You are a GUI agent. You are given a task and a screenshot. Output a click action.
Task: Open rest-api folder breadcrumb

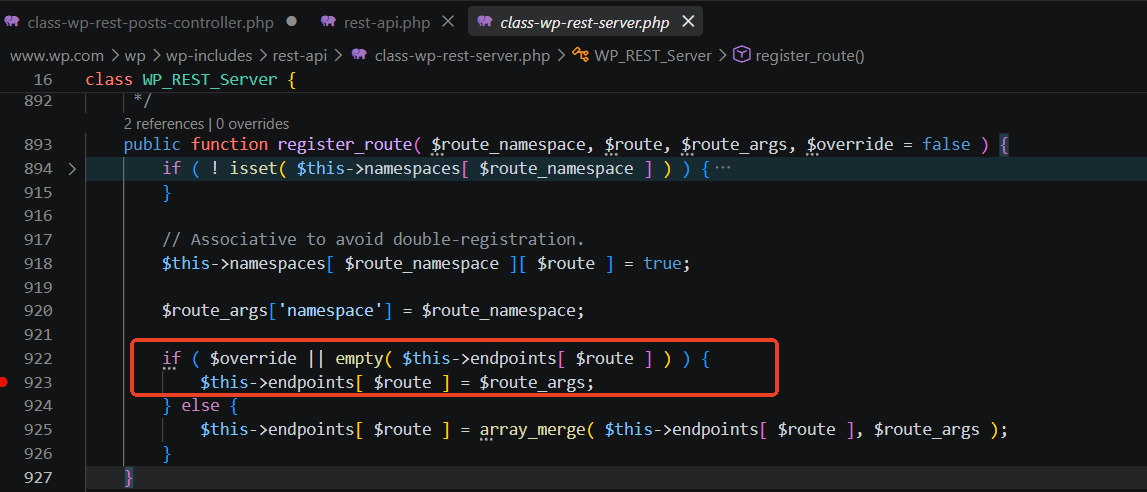click(299, 56)
